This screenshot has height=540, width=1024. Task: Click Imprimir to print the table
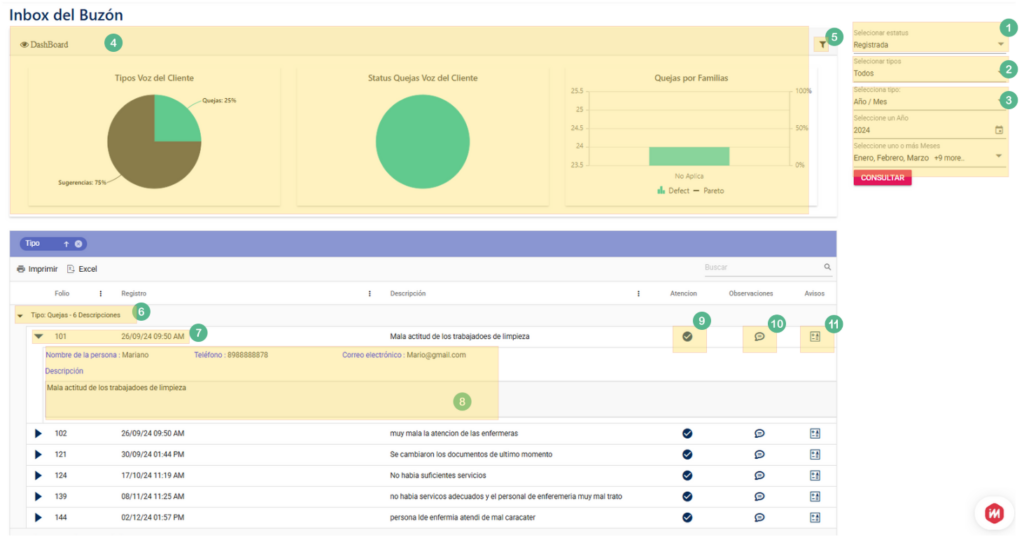click(x=37, y=269)
